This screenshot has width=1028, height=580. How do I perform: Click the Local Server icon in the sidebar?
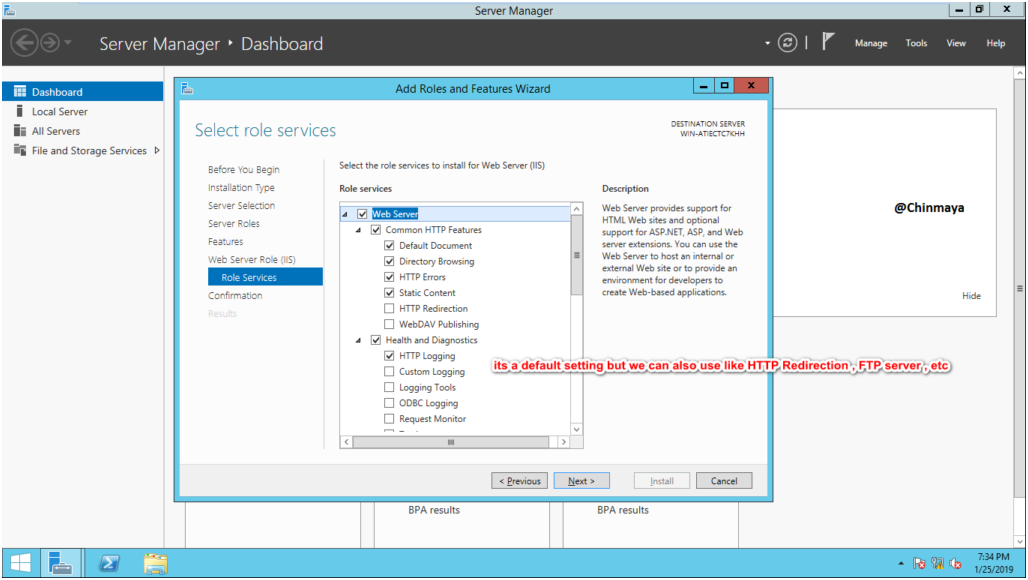point(20,111)
